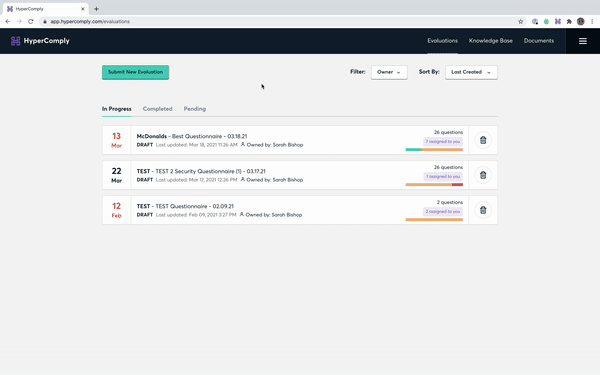Select the In Progress tab

pos(116,109)
